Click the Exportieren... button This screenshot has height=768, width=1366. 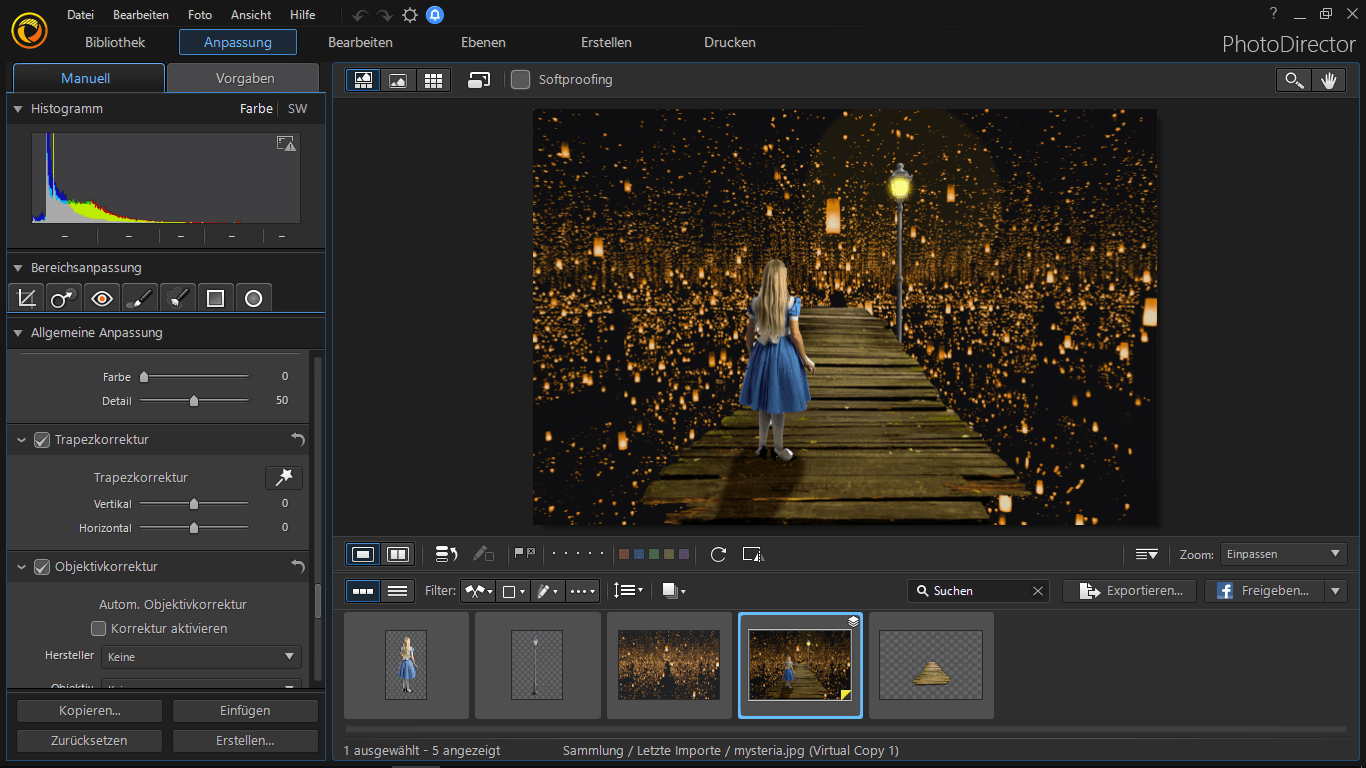click(x=1129, y=591)
